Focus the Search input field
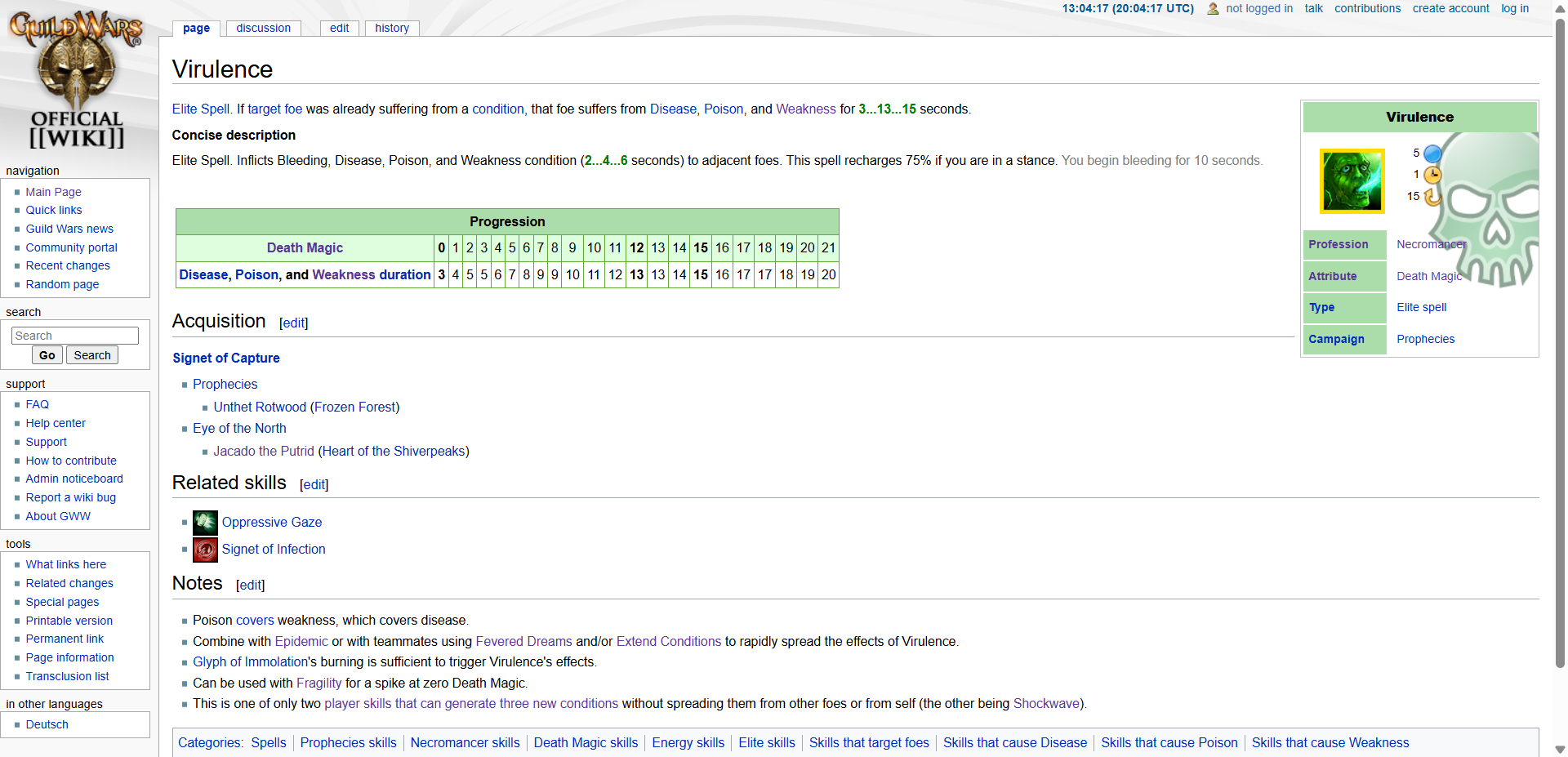1568x757 pixels. (x=75, y=336)
